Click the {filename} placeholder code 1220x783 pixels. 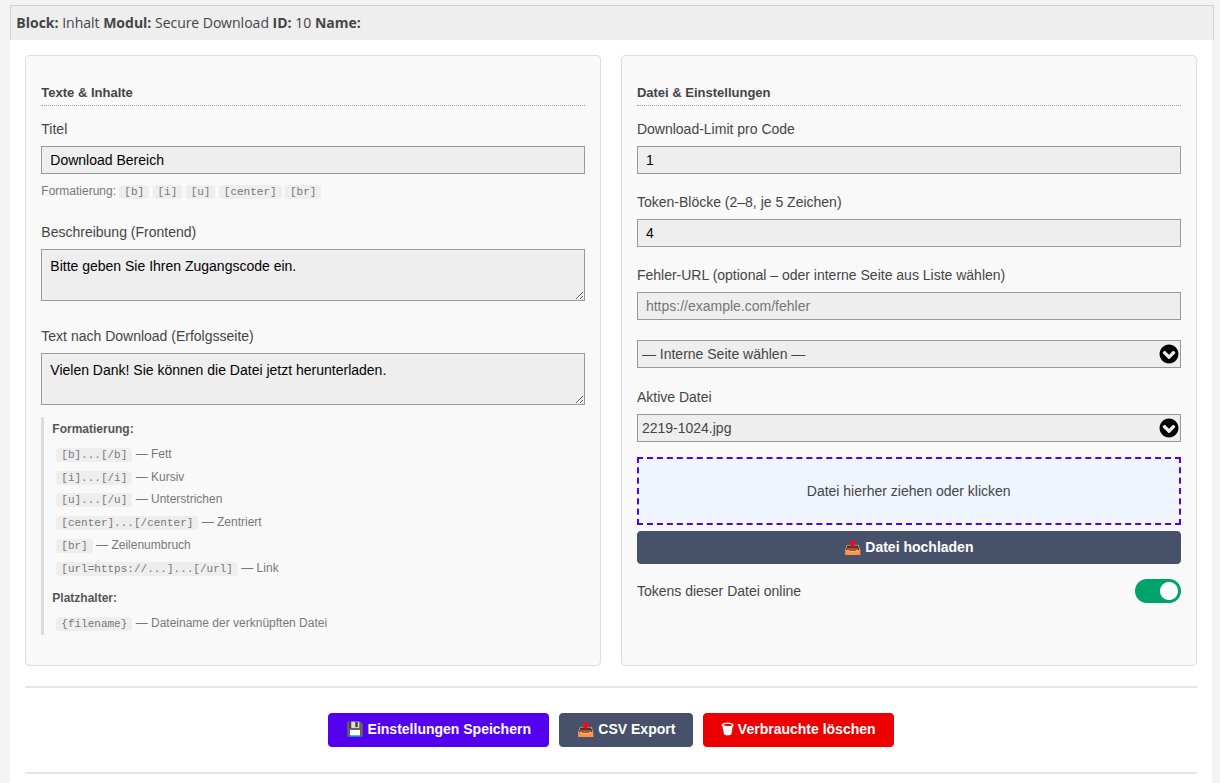coord(95,623)
